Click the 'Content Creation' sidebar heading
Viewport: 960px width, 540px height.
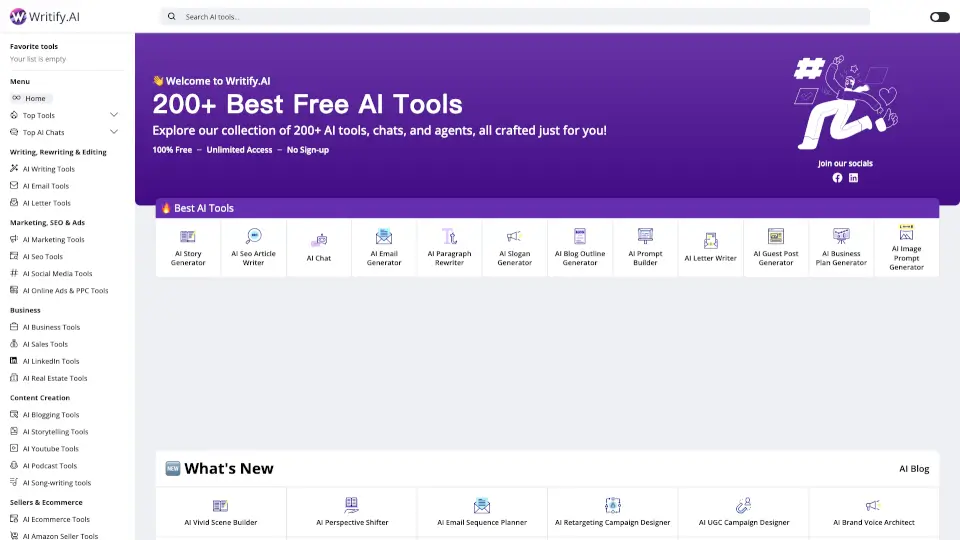pos(40,398)
